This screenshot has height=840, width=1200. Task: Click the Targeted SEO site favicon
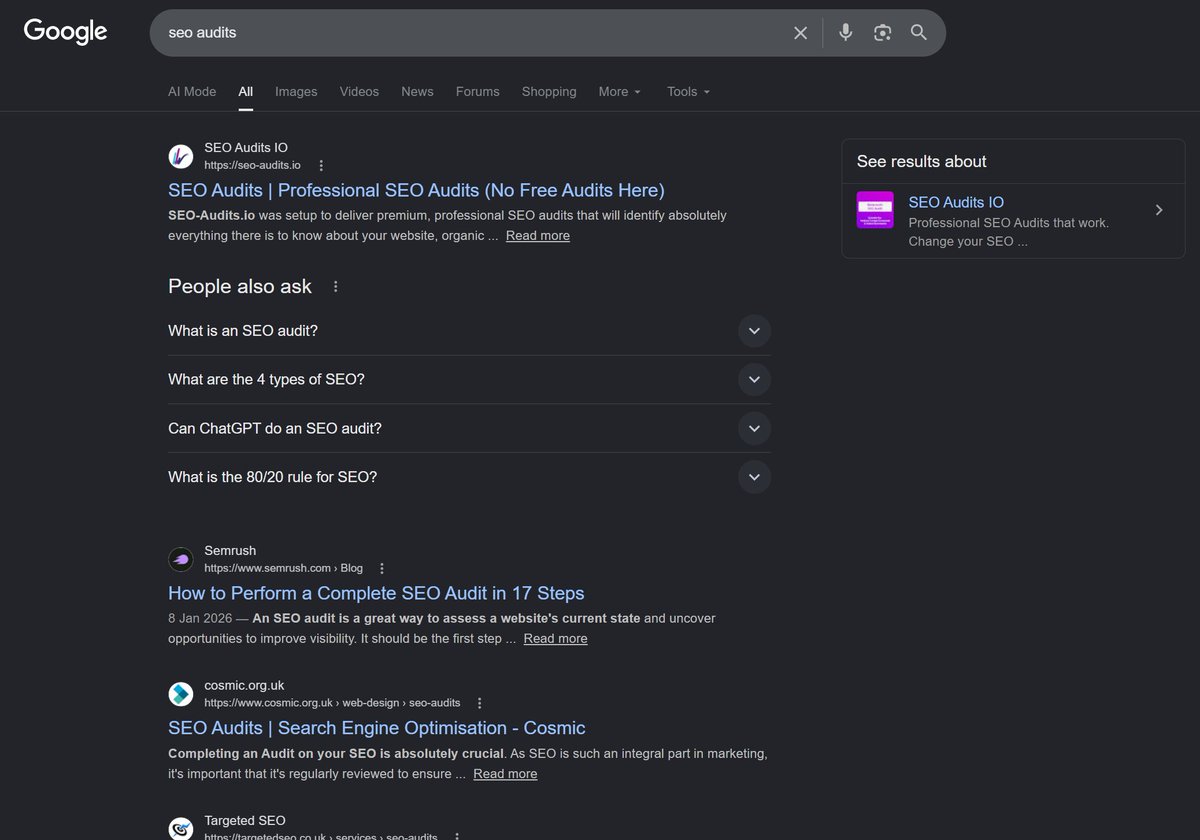181,828
